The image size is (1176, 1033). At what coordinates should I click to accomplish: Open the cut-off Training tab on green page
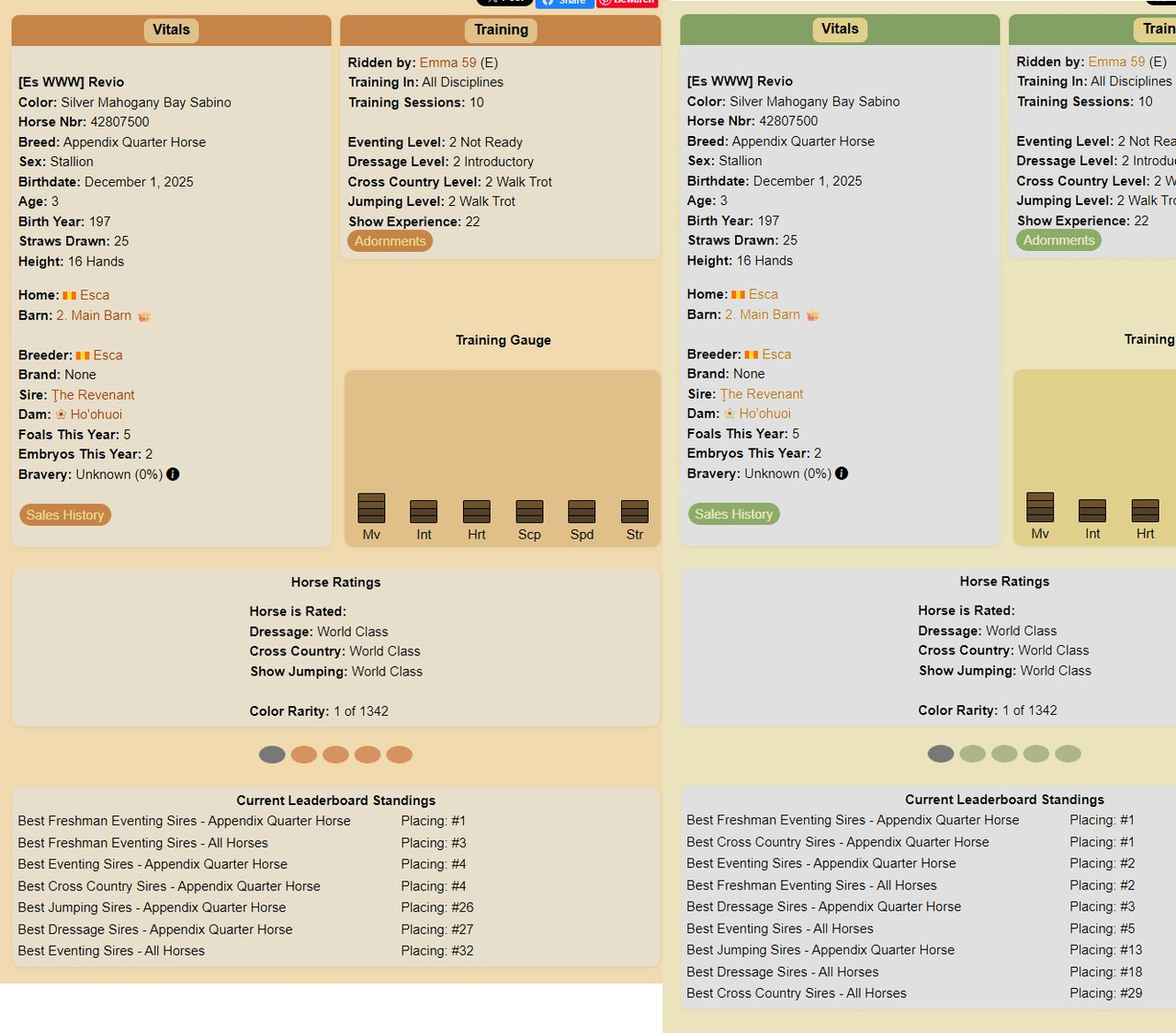(x=1156, y=29)
